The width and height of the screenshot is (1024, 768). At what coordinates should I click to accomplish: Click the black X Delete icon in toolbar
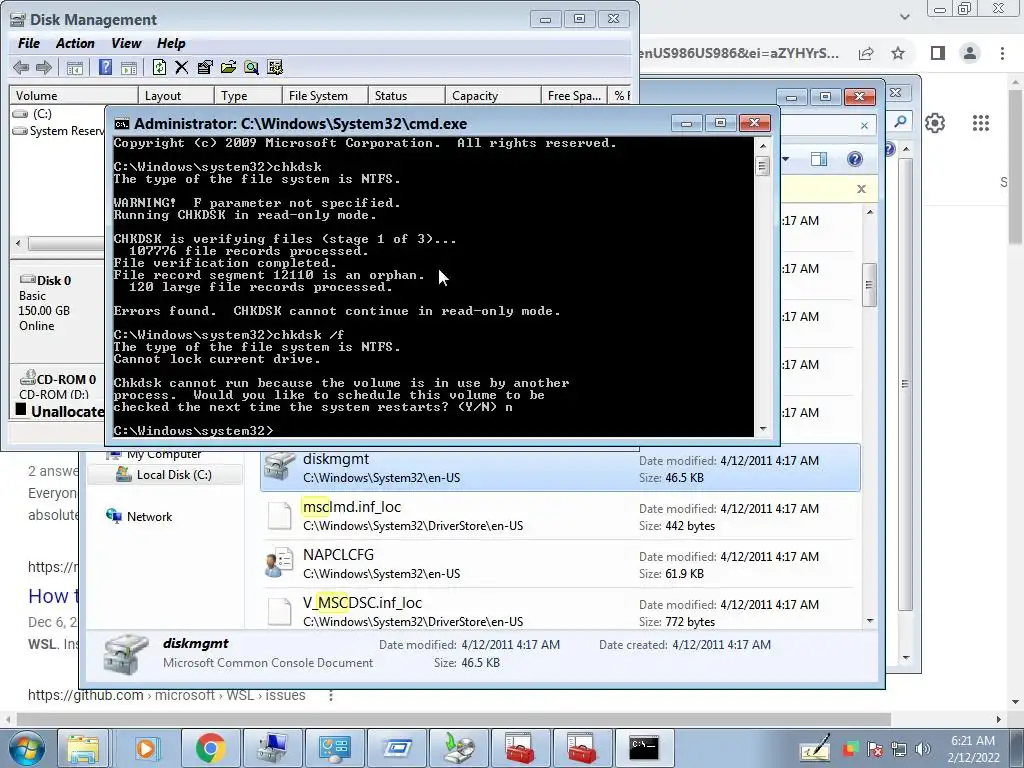[x=182, y=67]
